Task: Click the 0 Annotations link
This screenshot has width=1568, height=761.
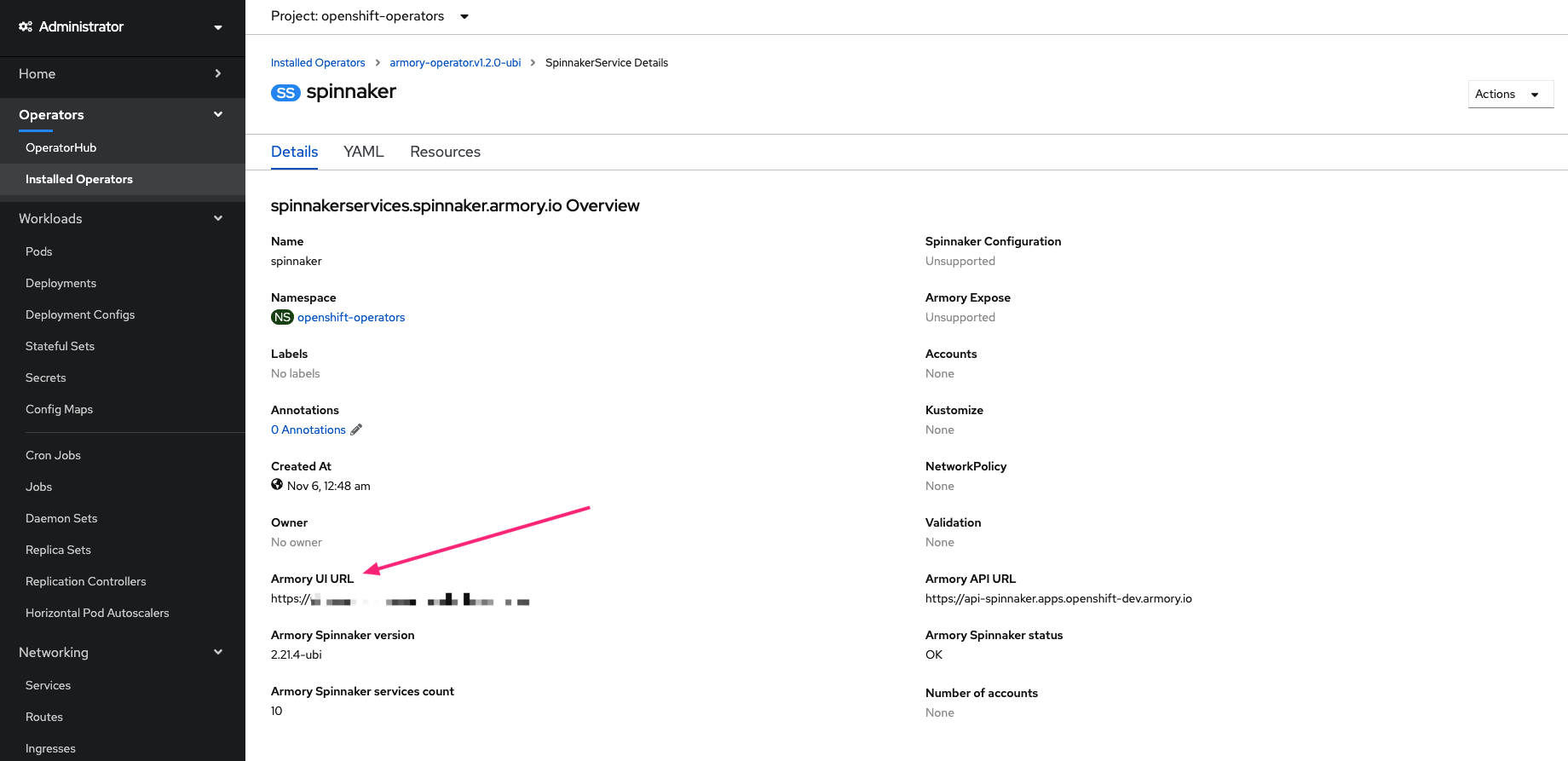Action: coord(308,430)
